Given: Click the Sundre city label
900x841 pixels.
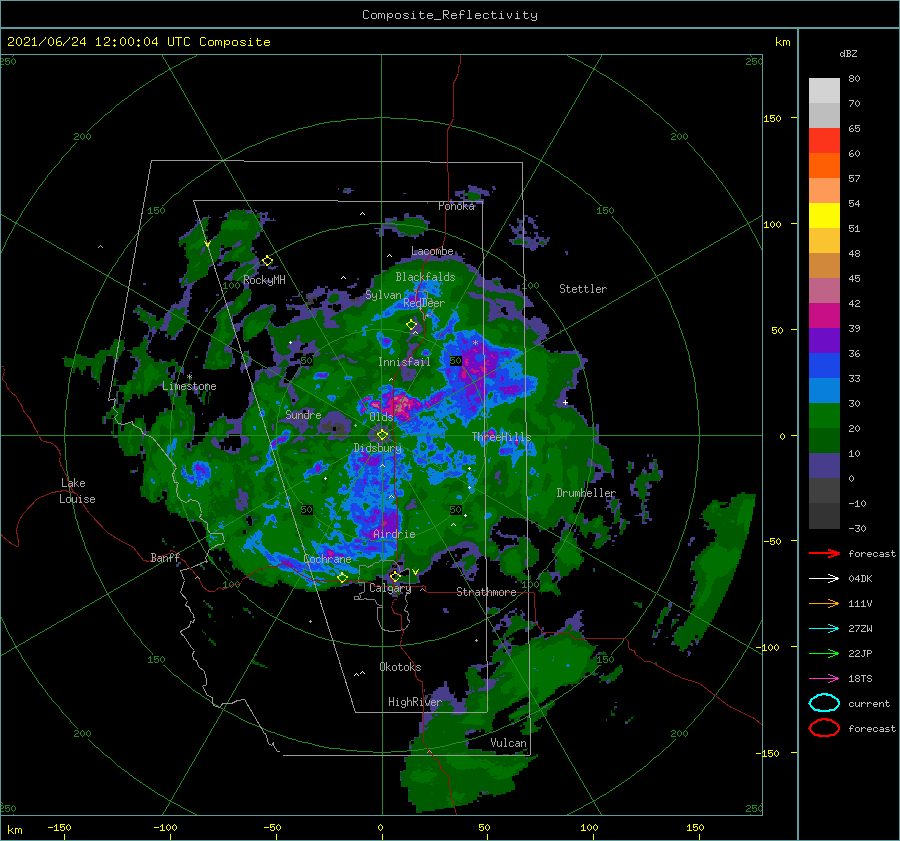Looking at the screenshot, I should pos(303,414).
